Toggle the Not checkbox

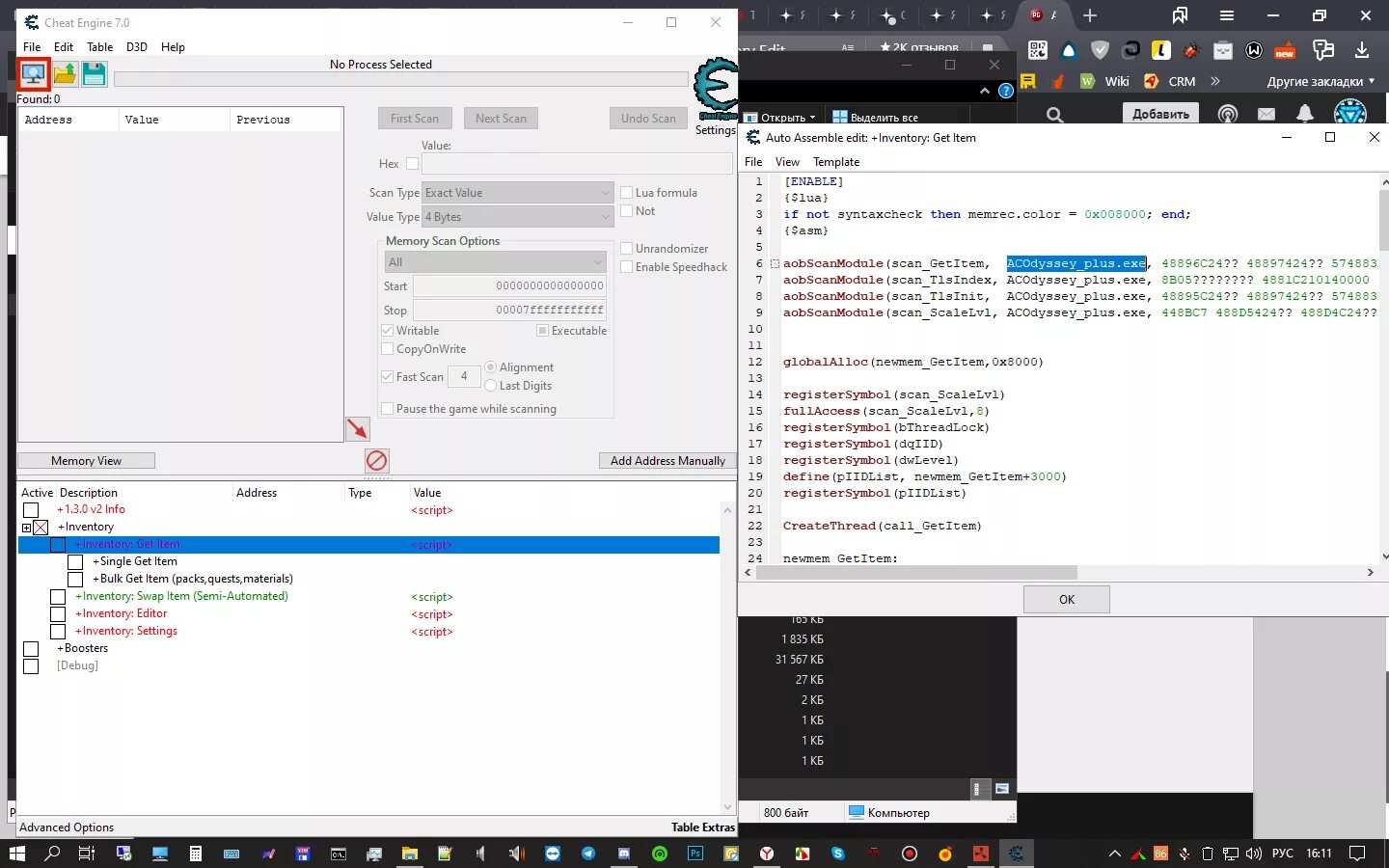pos(627,211)
